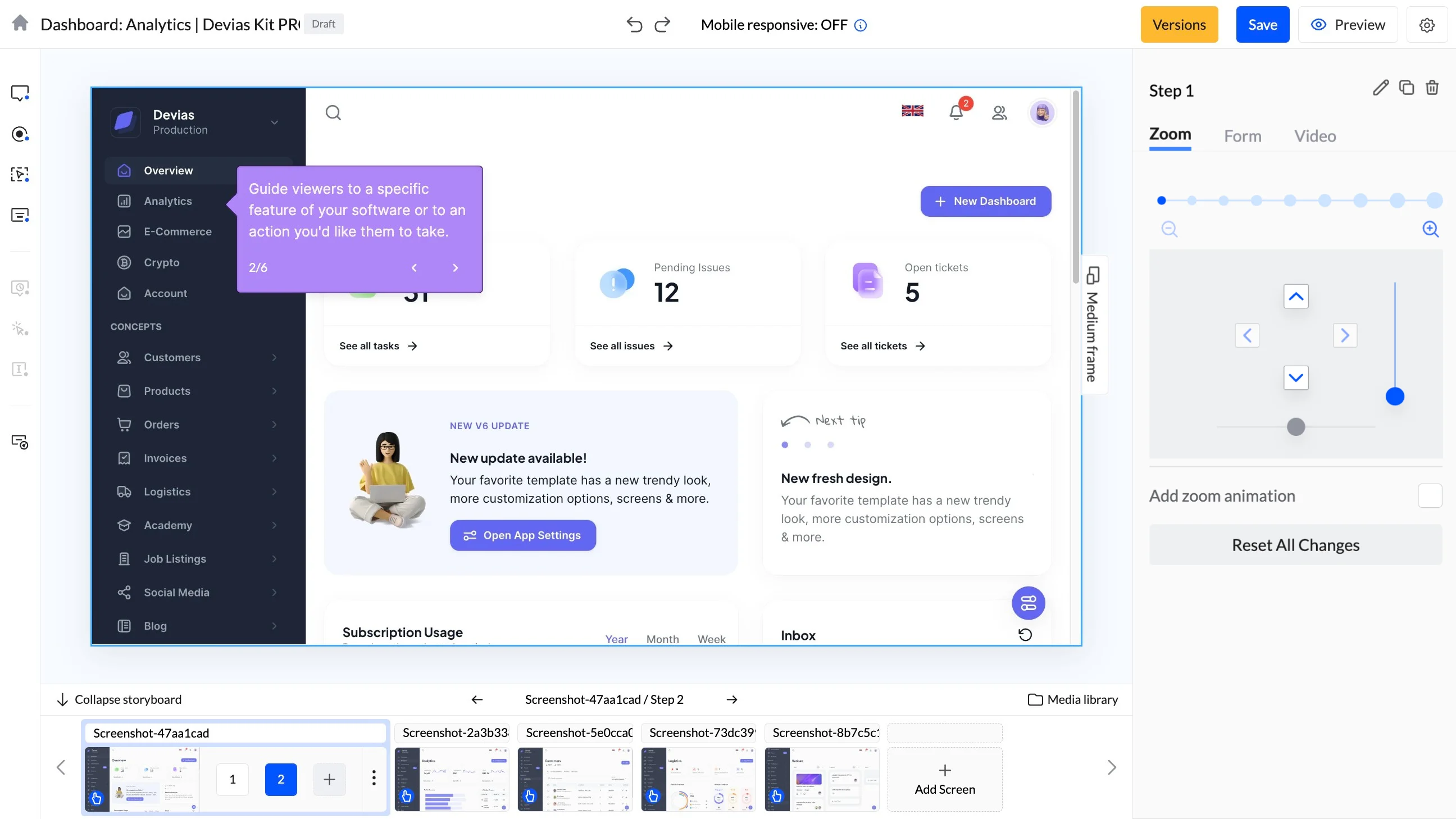This screenshot has width=1456, height=819.
Task: Select the tooltip tool in left toolbar
Action: [20, 93]
